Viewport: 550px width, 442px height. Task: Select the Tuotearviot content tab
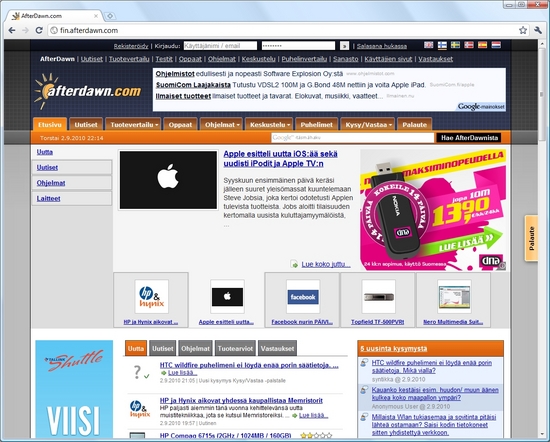[235, 348]
